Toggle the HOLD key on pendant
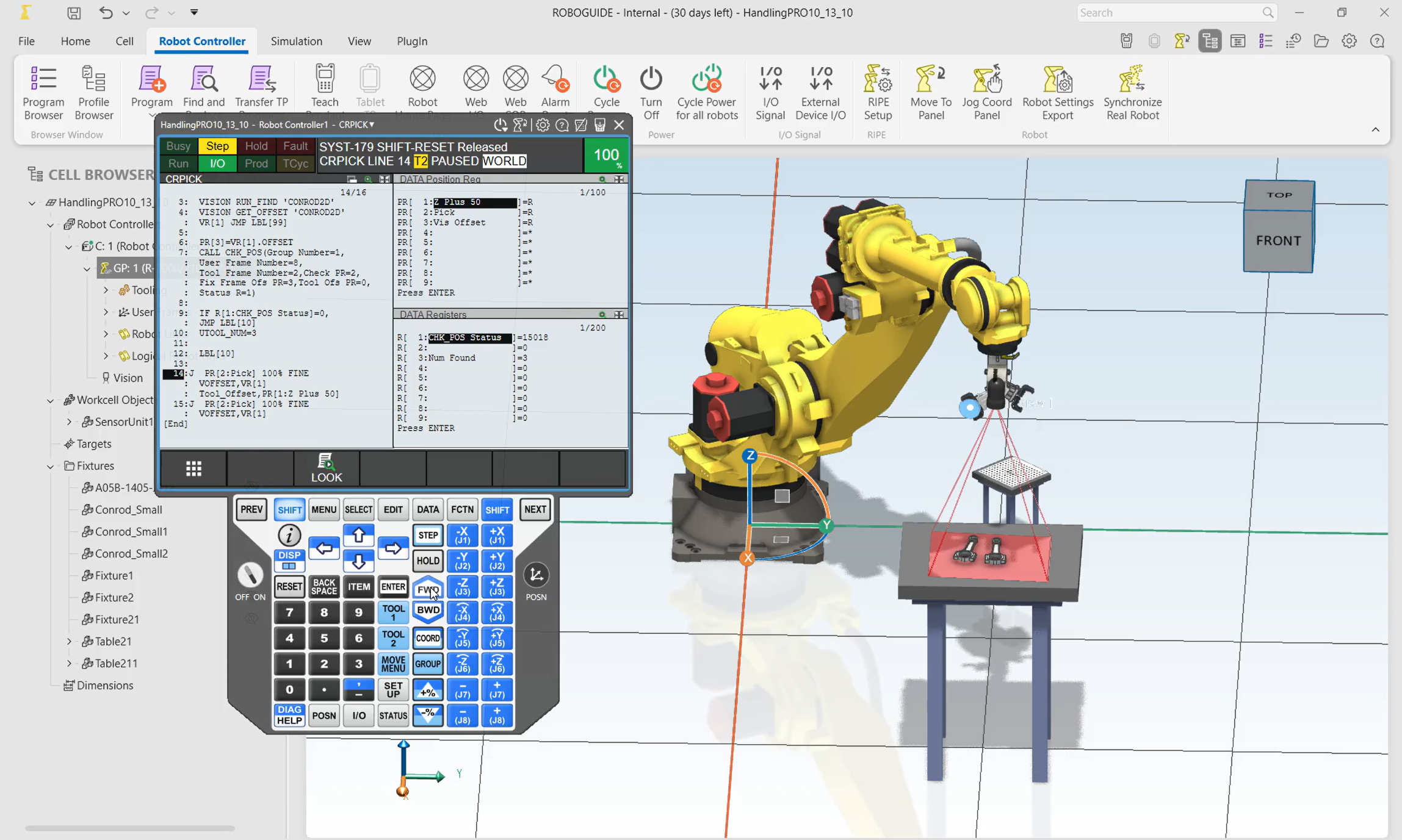The height and width of the screenshot is (840, 1402). (x=428, y=561)
